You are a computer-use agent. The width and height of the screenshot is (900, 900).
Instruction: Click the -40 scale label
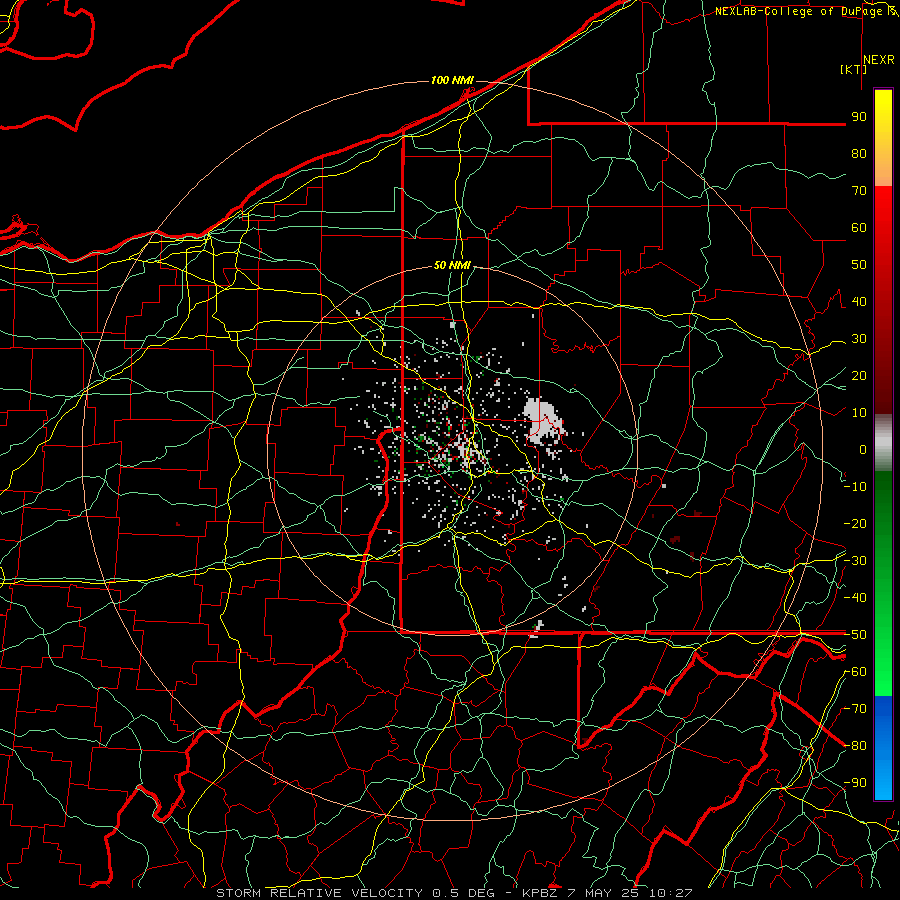coord(855,598)
